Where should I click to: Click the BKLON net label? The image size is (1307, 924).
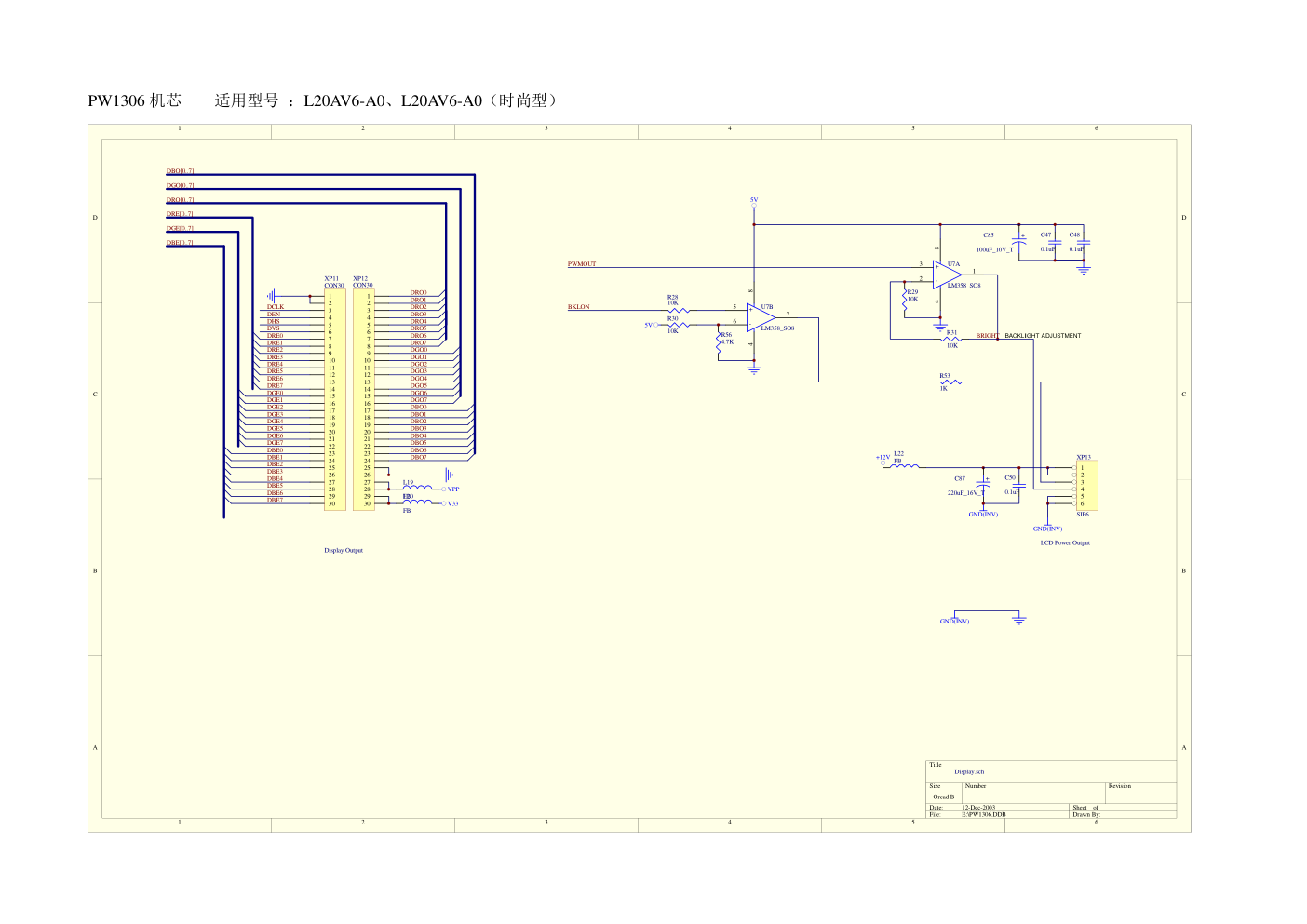pyautogui.click(x=579, y=307)
